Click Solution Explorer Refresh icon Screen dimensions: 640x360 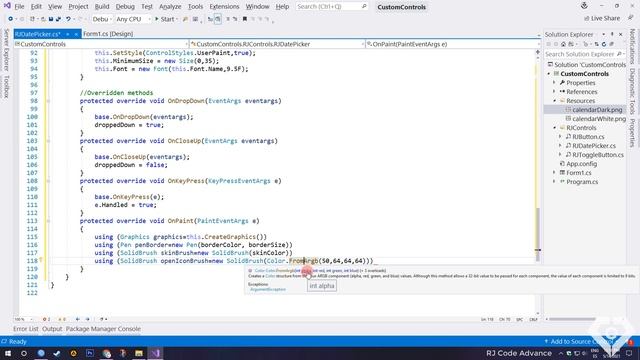(x=604, y=44)
